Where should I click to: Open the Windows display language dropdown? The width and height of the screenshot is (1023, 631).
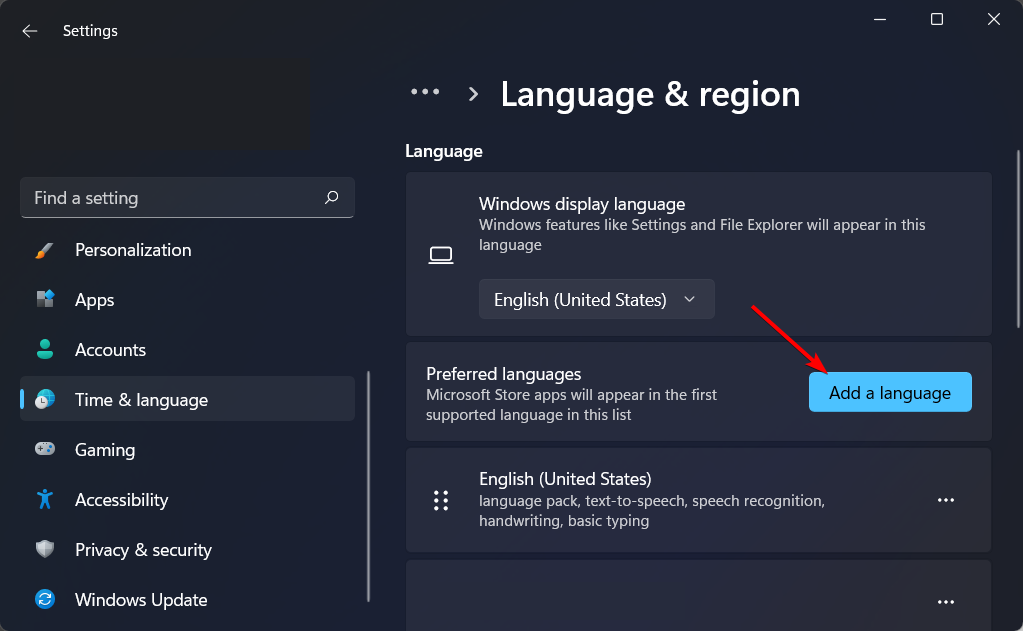[596, 298]
